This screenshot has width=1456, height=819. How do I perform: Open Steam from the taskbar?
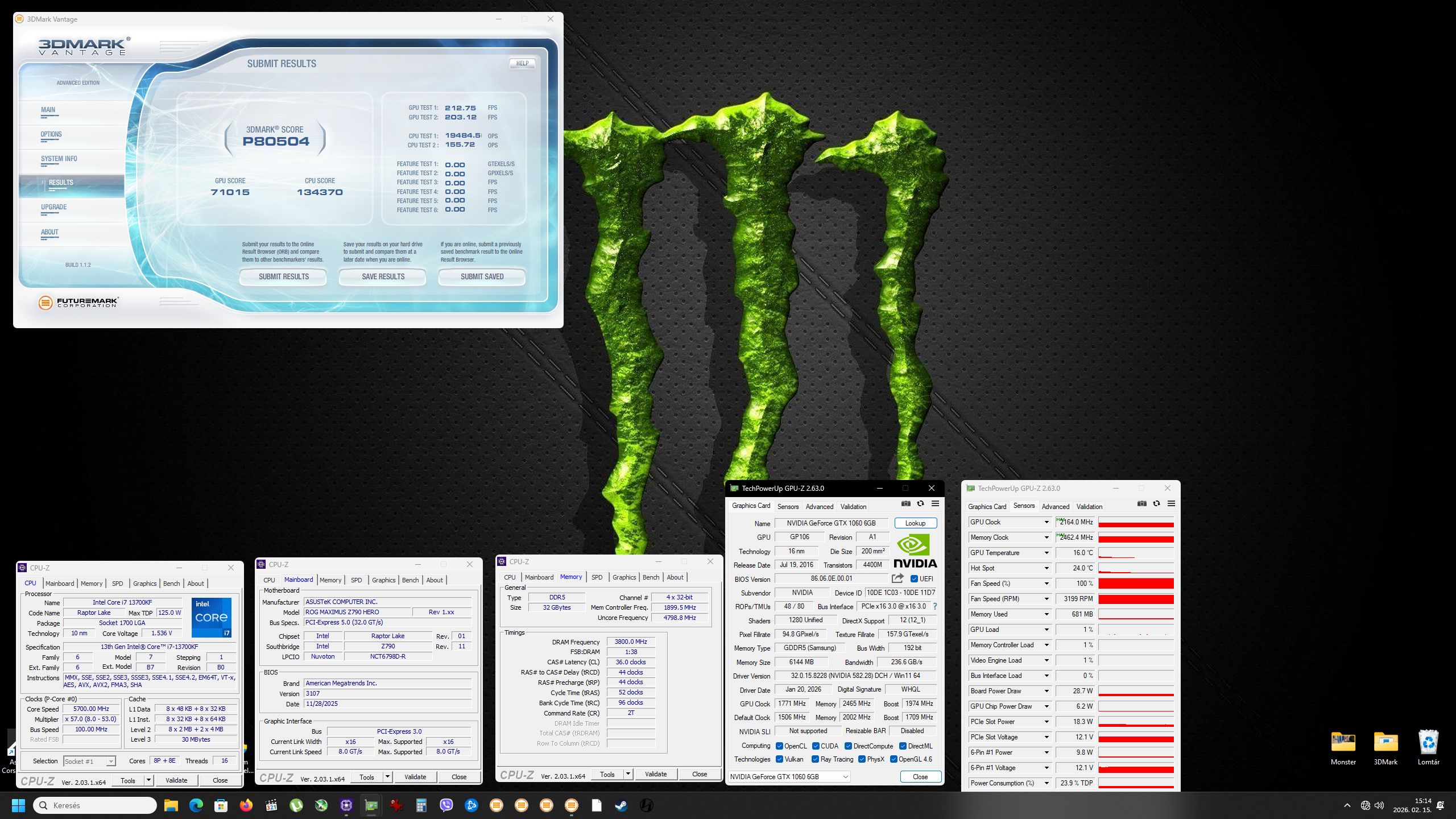click(621, 805)
